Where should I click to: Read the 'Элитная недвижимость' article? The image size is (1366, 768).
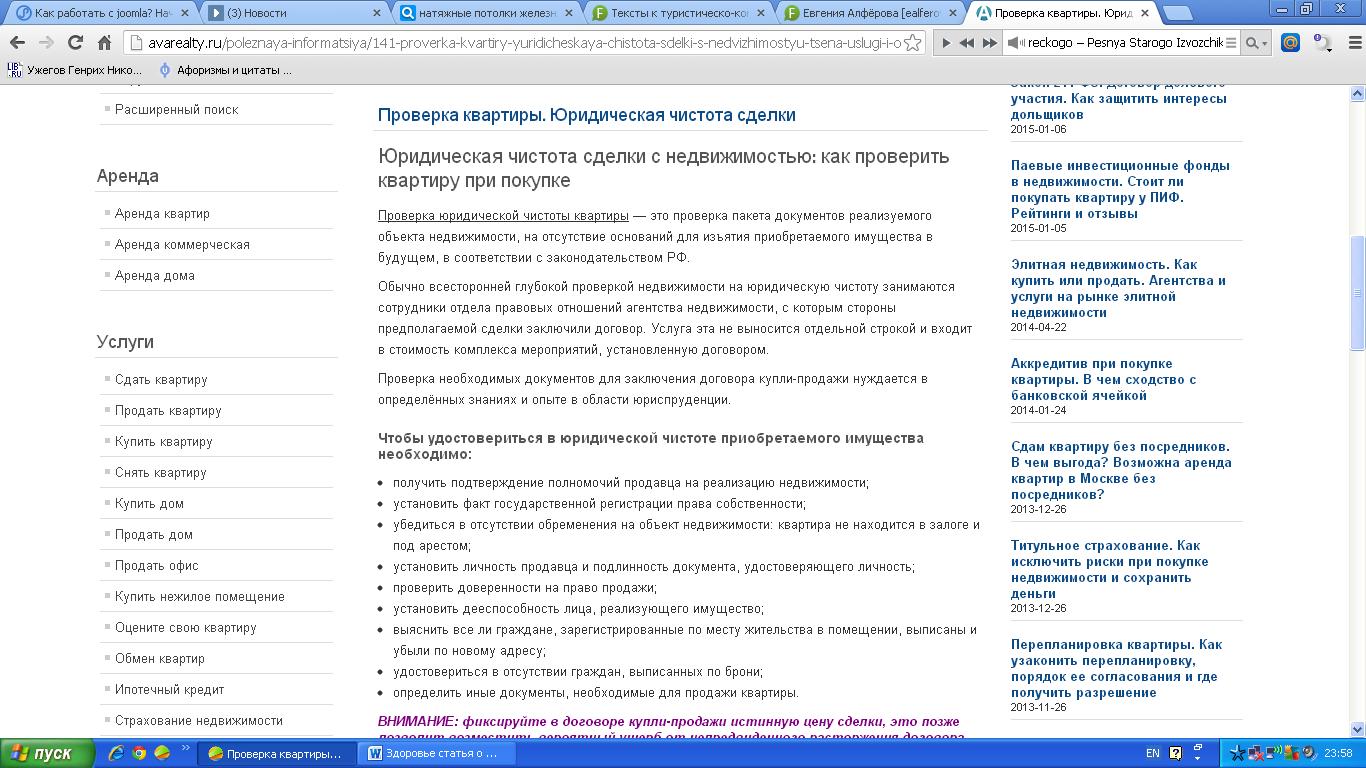point(1118,288)
